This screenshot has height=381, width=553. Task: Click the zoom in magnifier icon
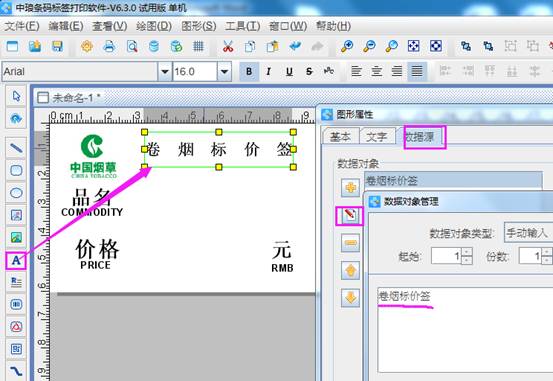(x=347, y=47)
